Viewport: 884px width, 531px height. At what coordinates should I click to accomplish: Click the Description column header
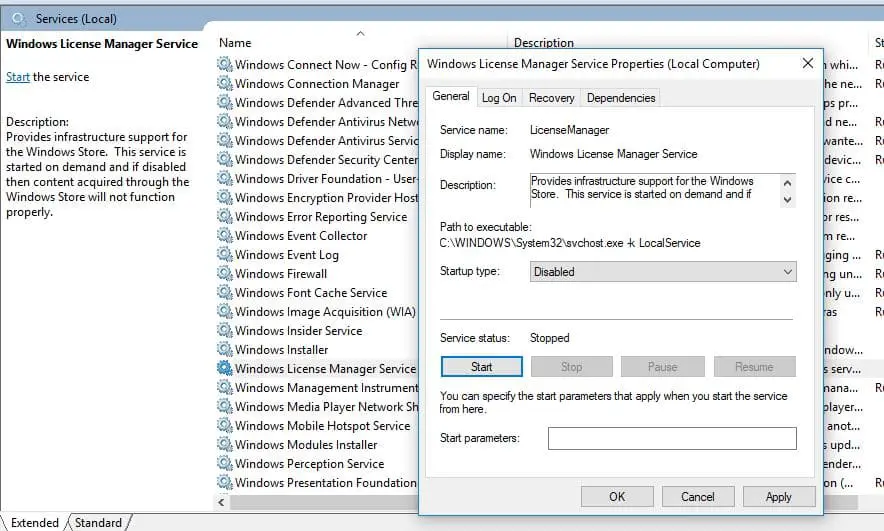pos(543,43)
